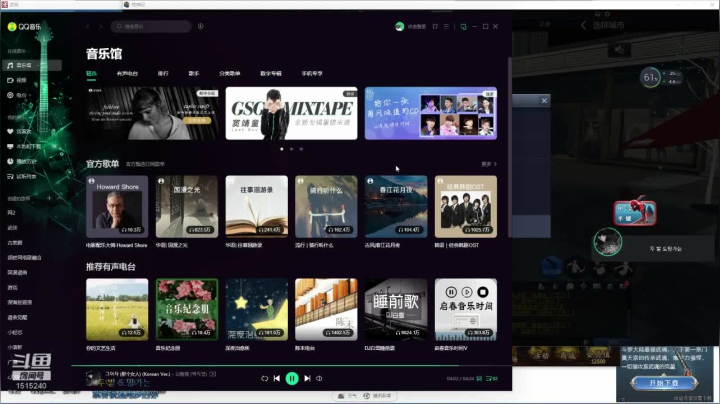This screenshot has width=720, height=404.
Task: Open the purple CD promotion banner
Action: pyautogui.click(x=431, y=113)
